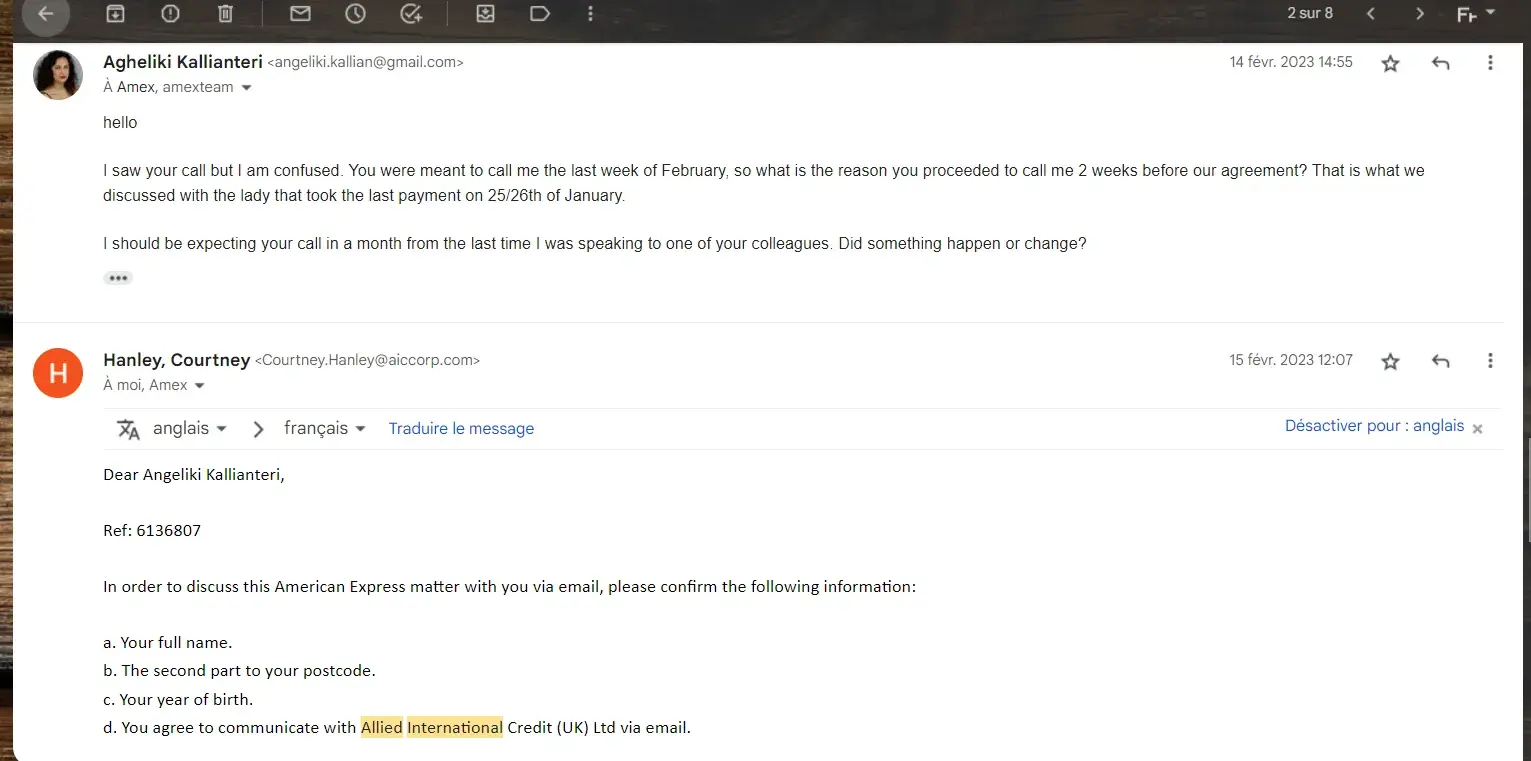Click Désactiver pour : anglais link
This screenshot has width=1531, height=761.
tap(1374, 426)
